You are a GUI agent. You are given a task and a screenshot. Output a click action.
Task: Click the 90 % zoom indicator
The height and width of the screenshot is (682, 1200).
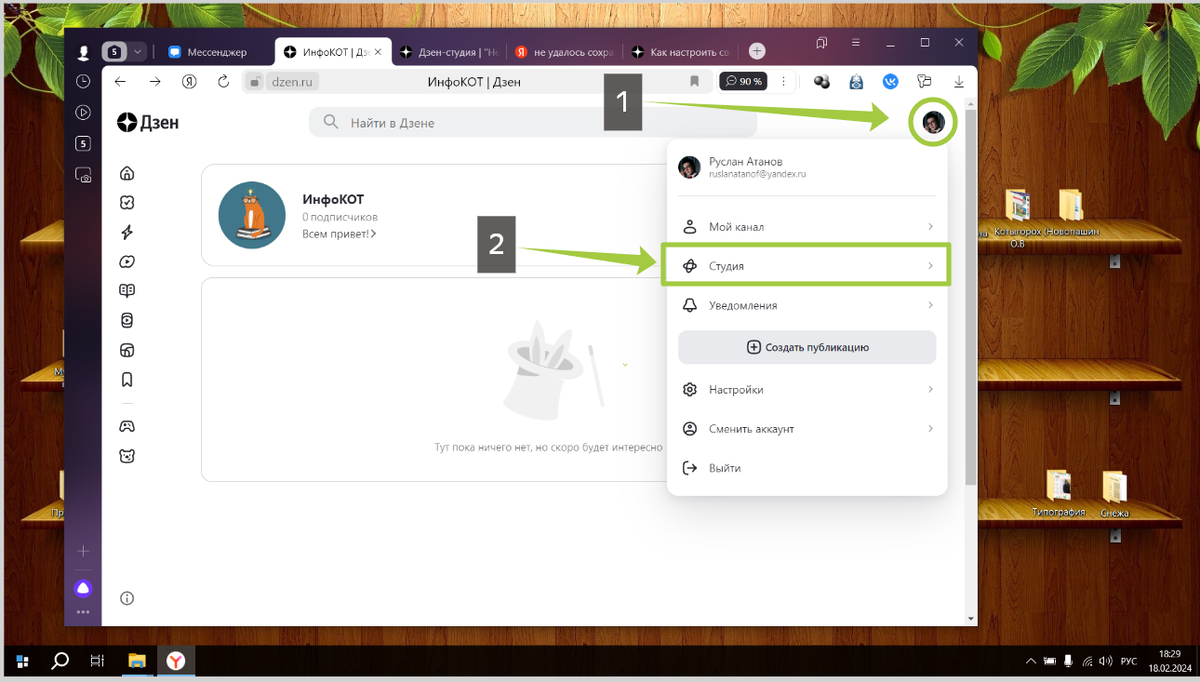point(745,81)
